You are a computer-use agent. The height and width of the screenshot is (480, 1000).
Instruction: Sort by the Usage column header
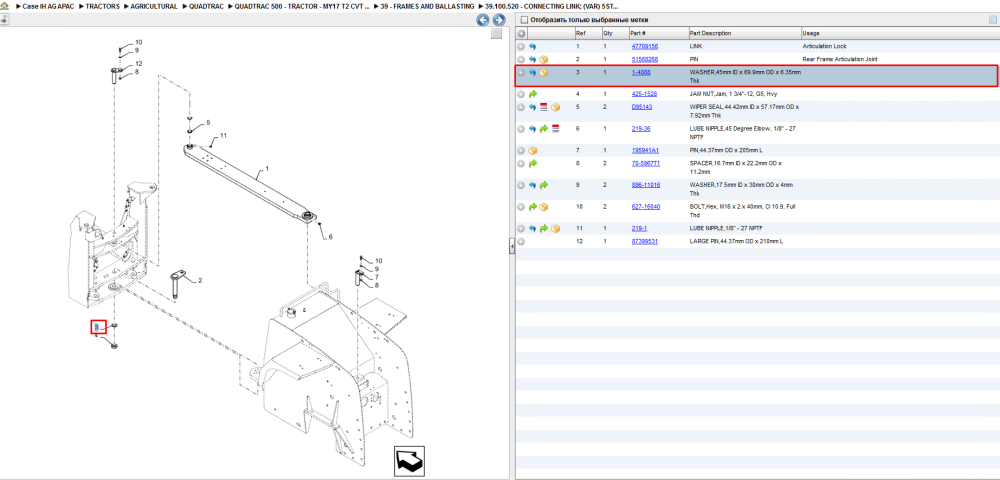coord(899,33)
